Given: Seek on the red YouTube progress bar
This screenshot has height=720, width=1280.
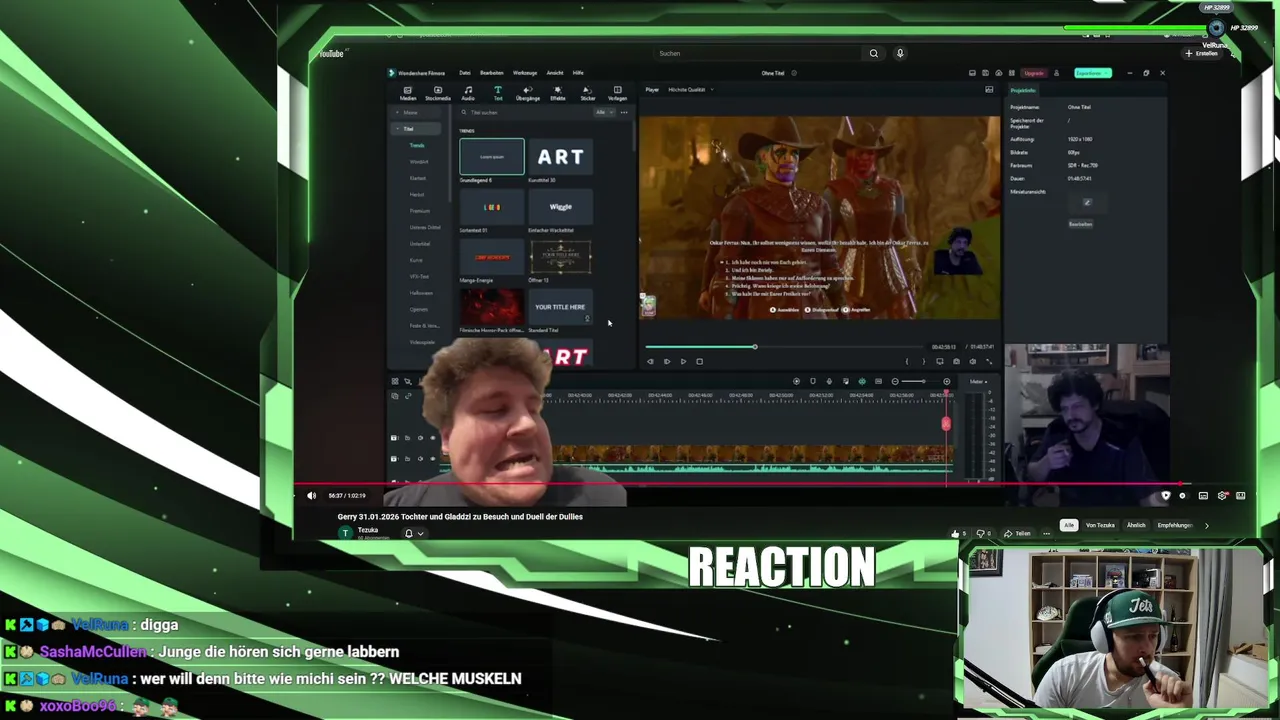Looking at the screenshot, I should pyautogui.click(x=735, y=485).
